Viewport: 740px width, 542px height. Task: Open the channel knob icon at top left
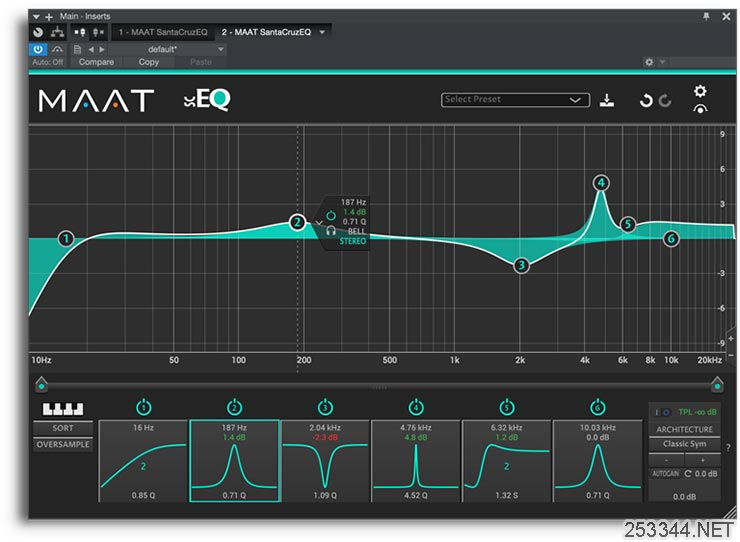pyautogui.click(x=38, y=32)
